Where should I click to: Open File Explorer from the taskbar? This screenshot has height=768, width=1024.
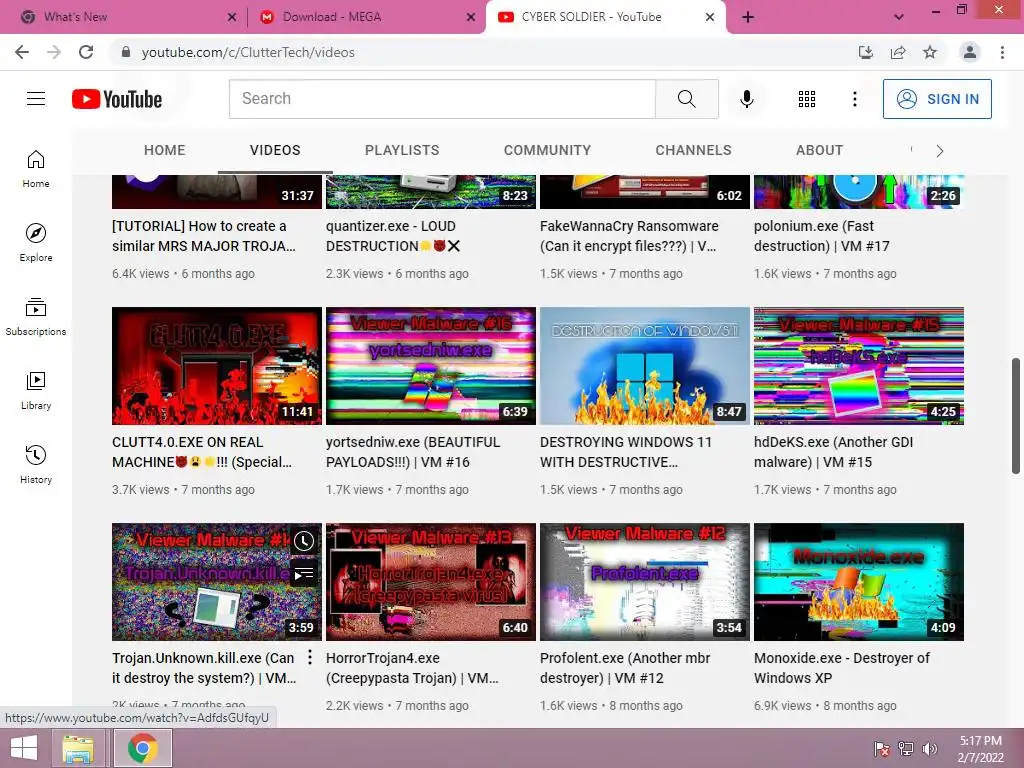click(78, 748)
